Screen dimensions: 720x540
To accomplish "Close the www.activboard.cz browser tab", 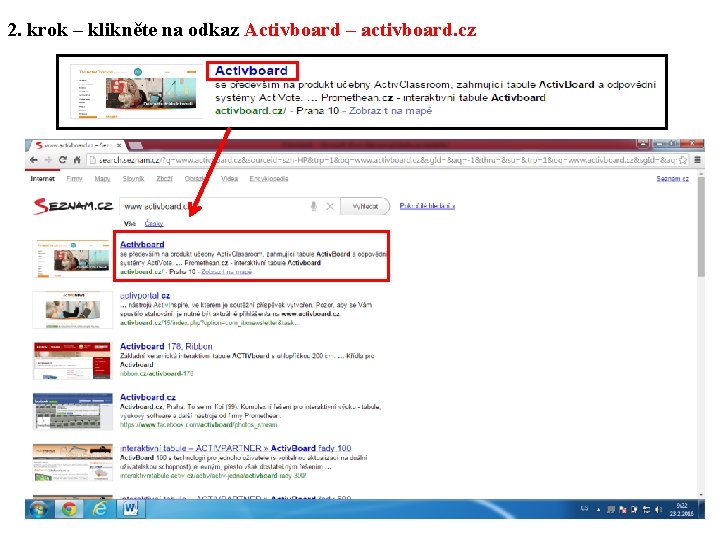I will point(119,145).
